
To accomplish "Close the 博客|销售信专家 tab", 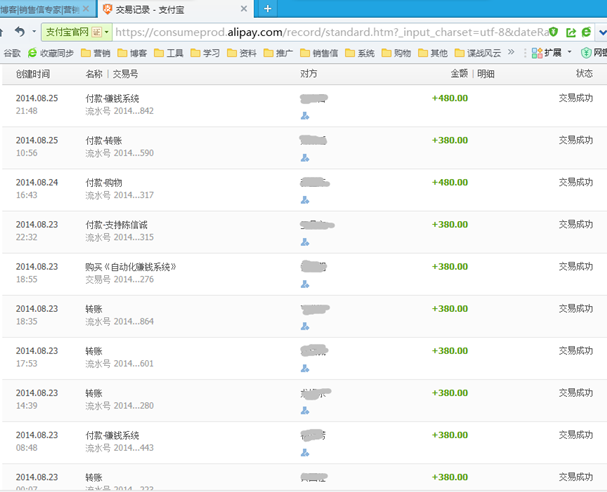I will click(86, 9).
